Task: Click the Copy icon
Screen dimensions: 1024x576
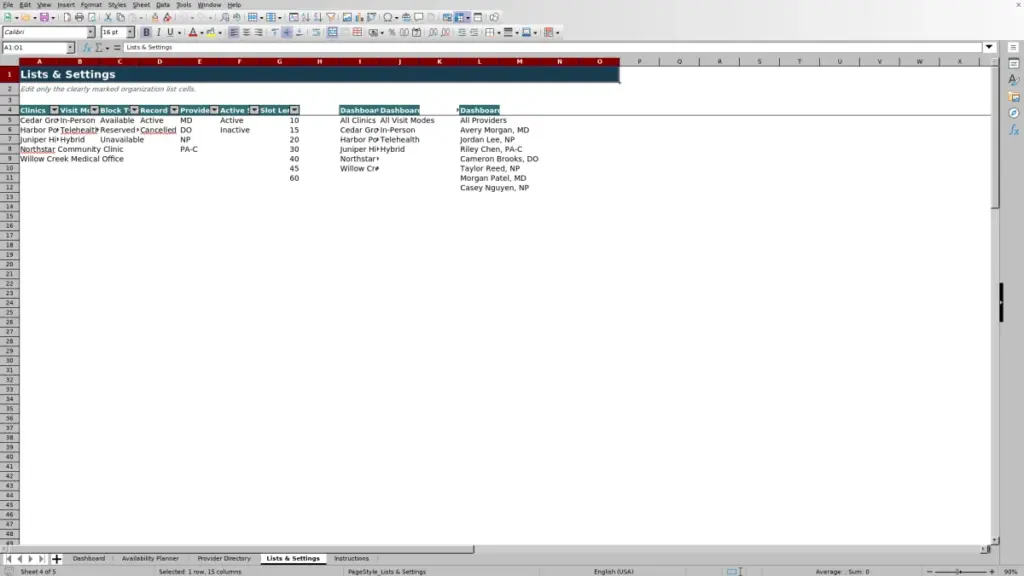Action: click(x=120, y=18)
